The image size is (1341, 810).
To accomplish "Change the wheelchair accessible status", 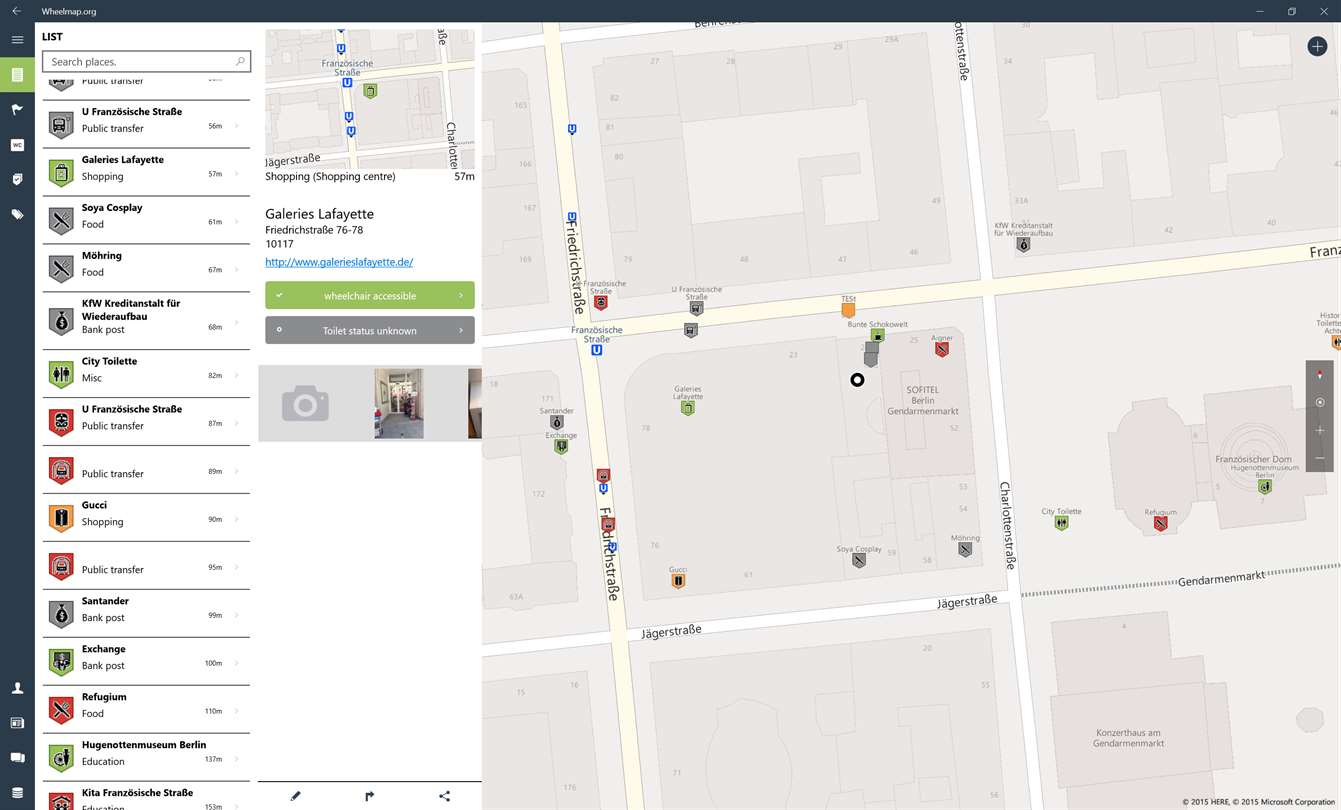I will [x=370, y=296].
